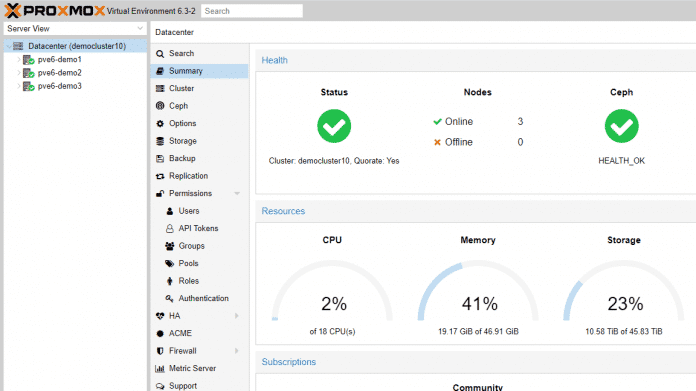The width and height of the screenshot is (696, 391).
Task: Open the Storage menu item
Action: pos(199,141)
